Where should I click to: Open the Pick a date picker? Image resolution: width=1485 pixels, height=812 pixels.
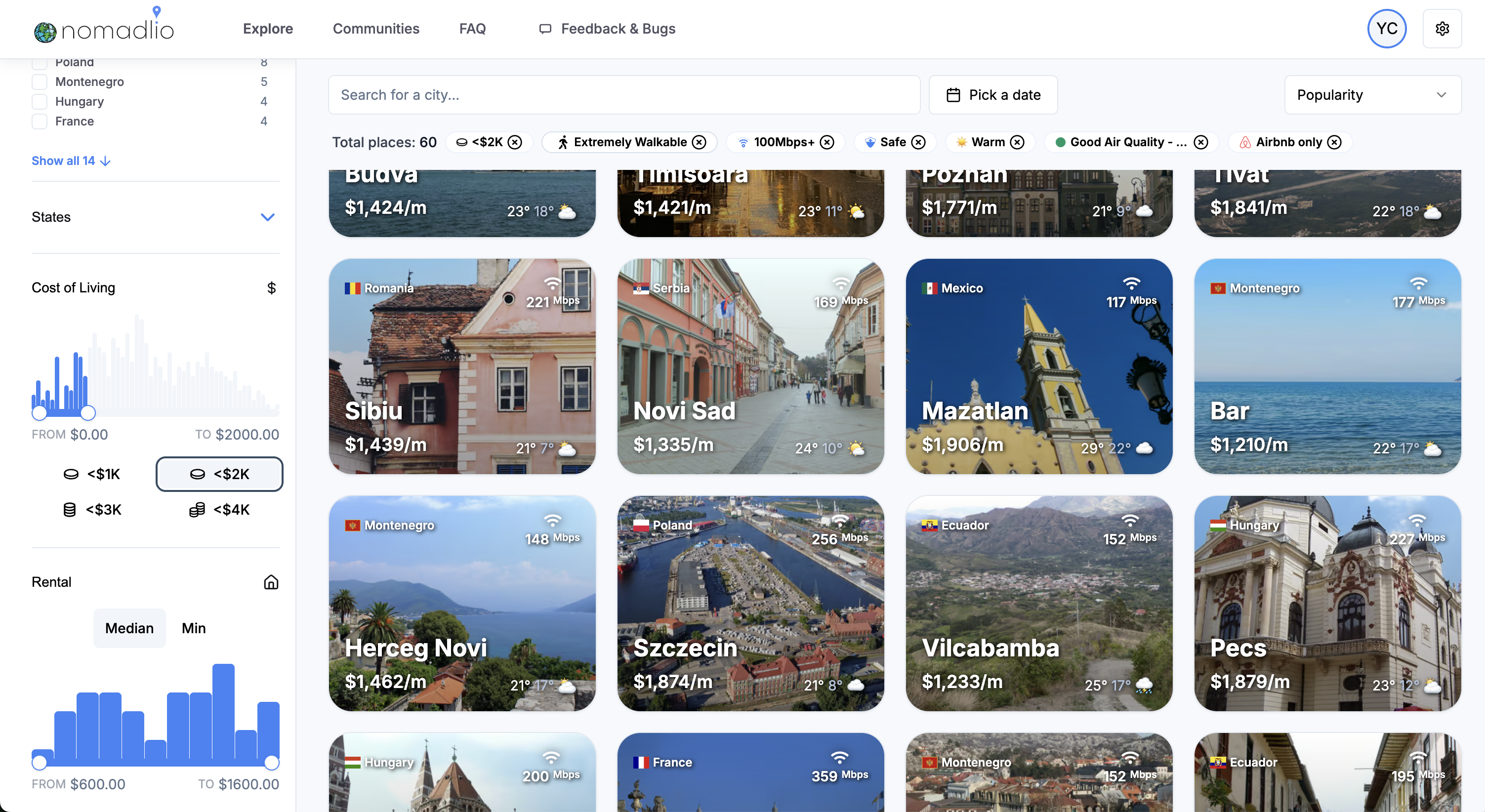coord(993,95)
